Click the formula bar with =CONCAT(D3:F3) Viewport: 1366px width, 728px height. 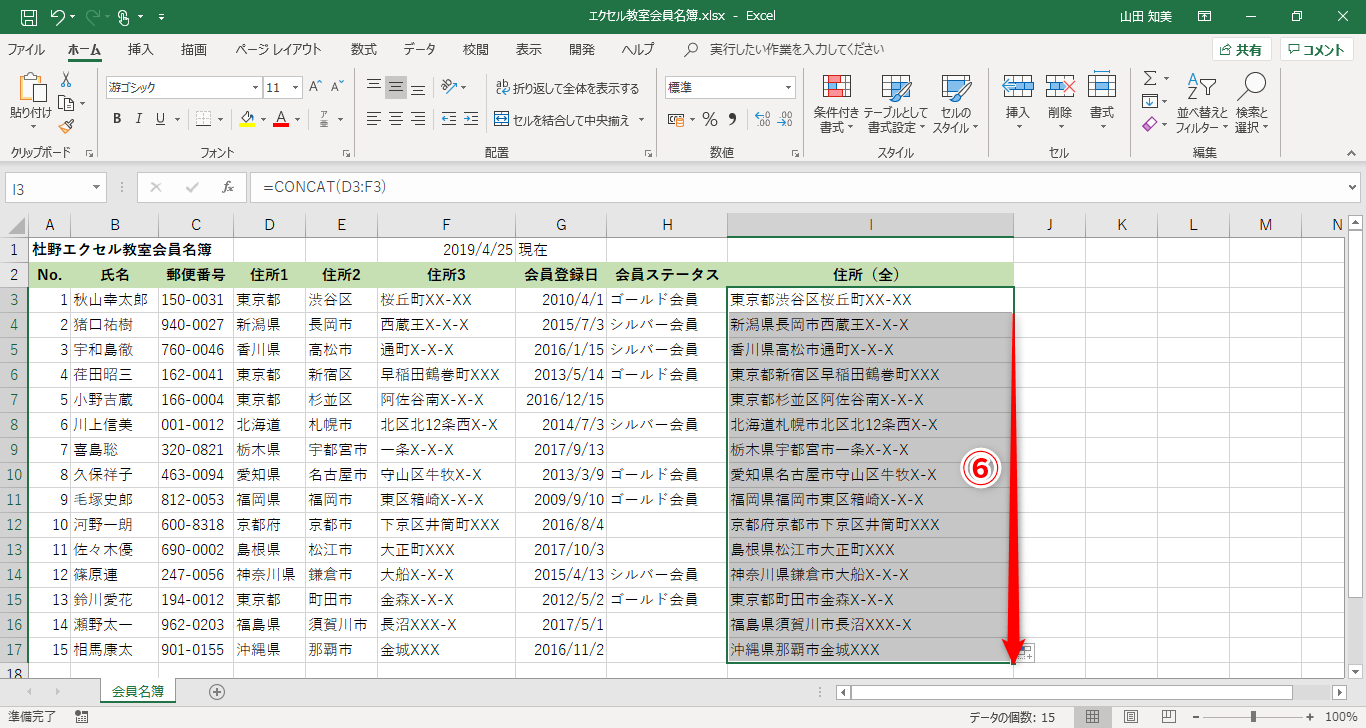pos(797,187)
